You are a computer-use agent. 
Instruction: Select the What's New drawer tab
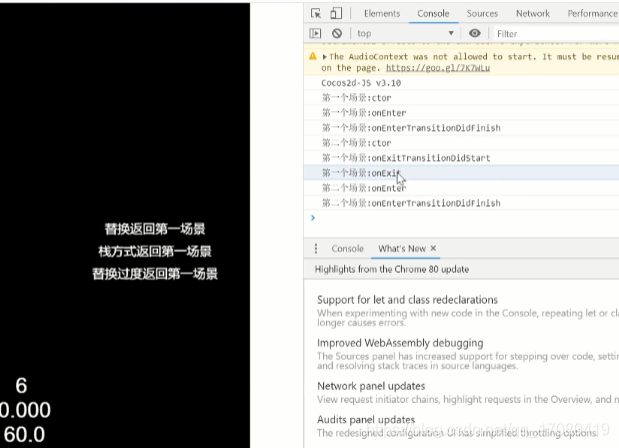[402, 249]
